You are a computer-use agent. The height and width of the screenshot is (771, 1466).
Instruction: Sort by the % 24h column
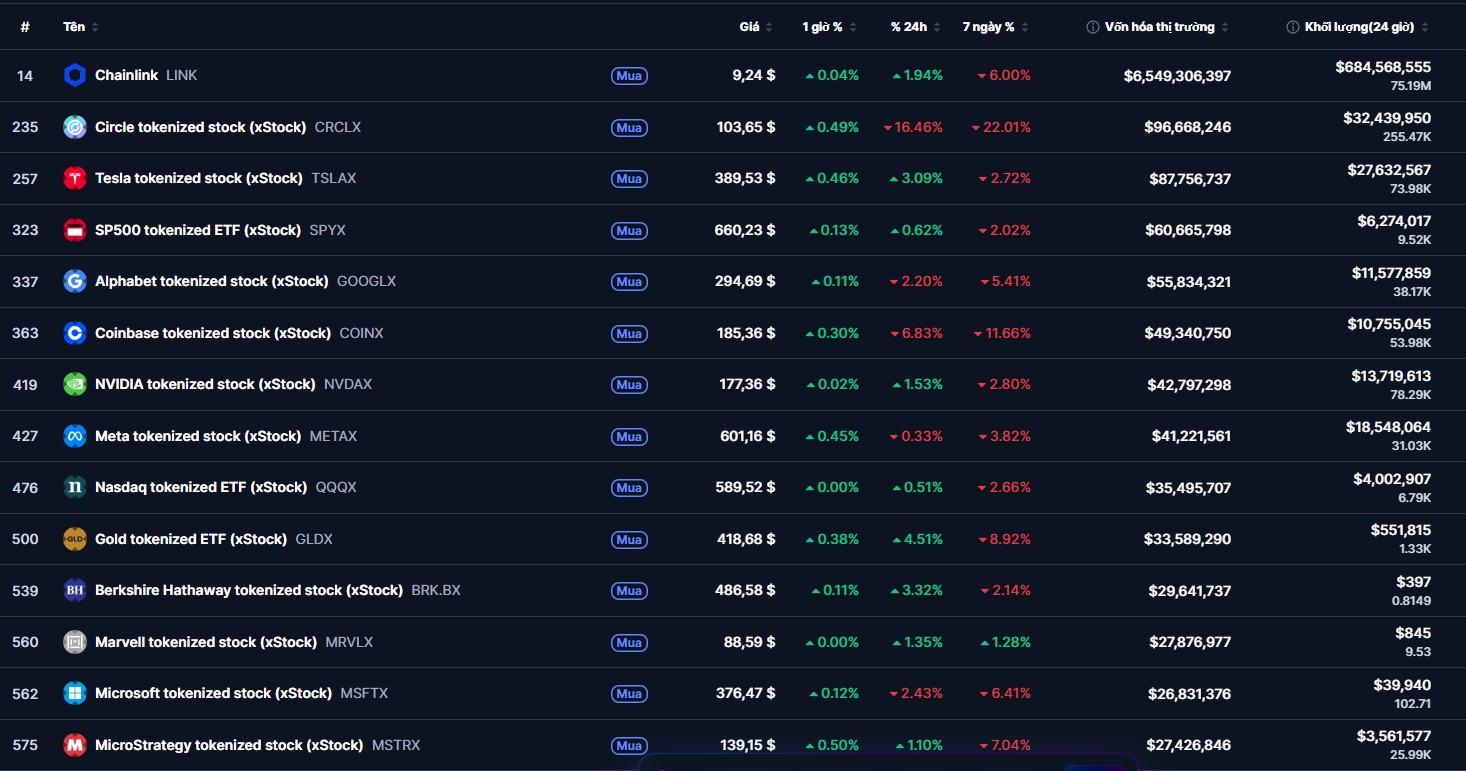(916, 27)
